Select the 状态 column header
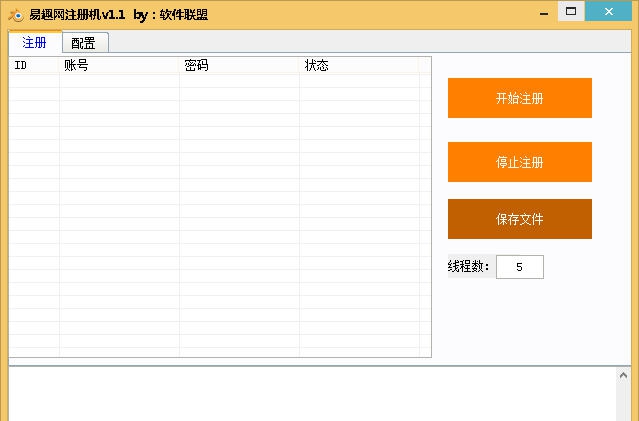The width and height of the screenshot is (639, 421). [359, 65]
